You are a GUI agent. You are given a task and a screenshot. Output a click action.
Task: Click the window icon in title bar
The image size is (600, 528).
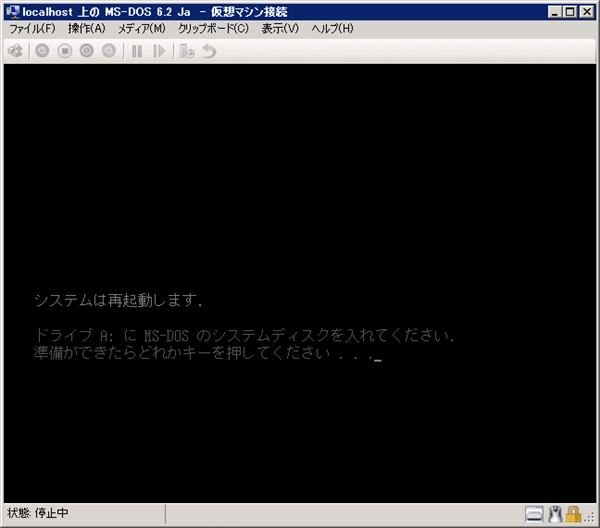pyautogui.click(x=13, y=12)
